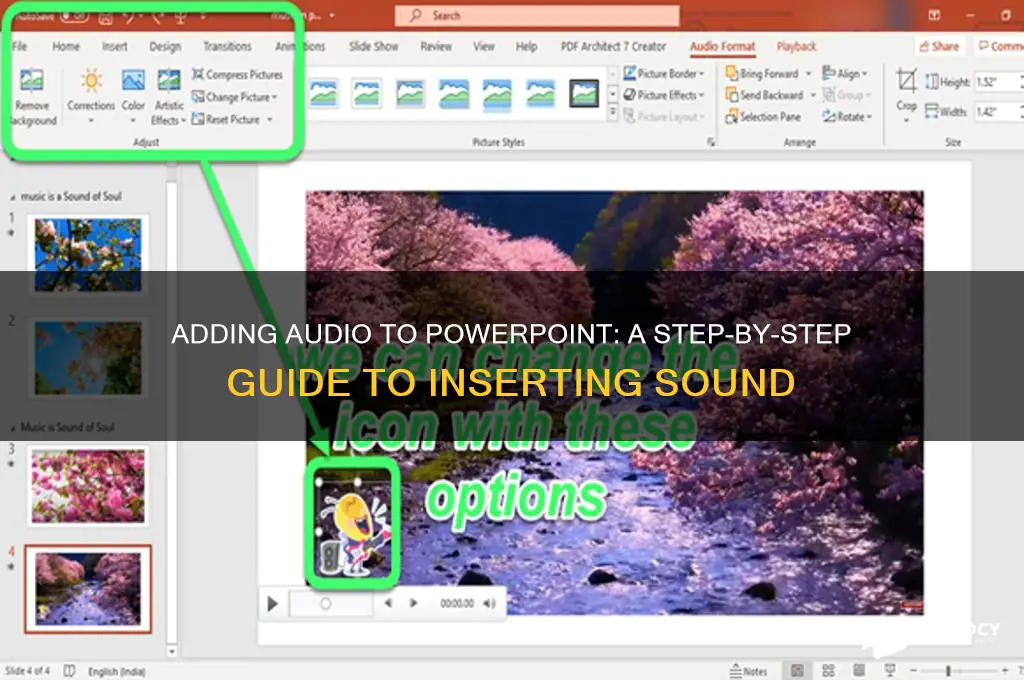The image size is (1024, 680).
Task: Start the Slide Show from status bar
Action: pos(889,671)
